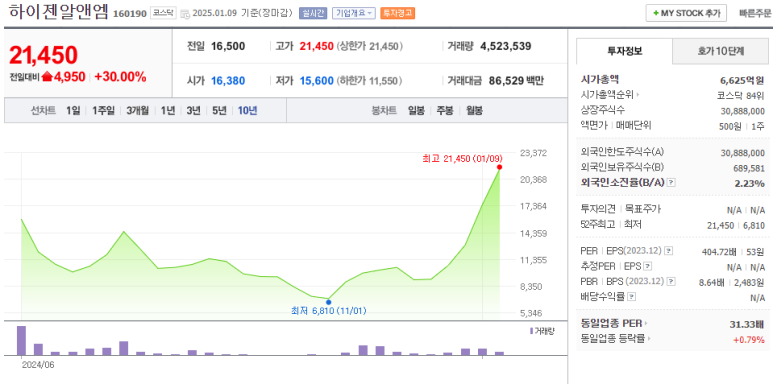Click the 시가총액 value 6,625억원
Screen dimensions: 773x384
tap(742, 80)
